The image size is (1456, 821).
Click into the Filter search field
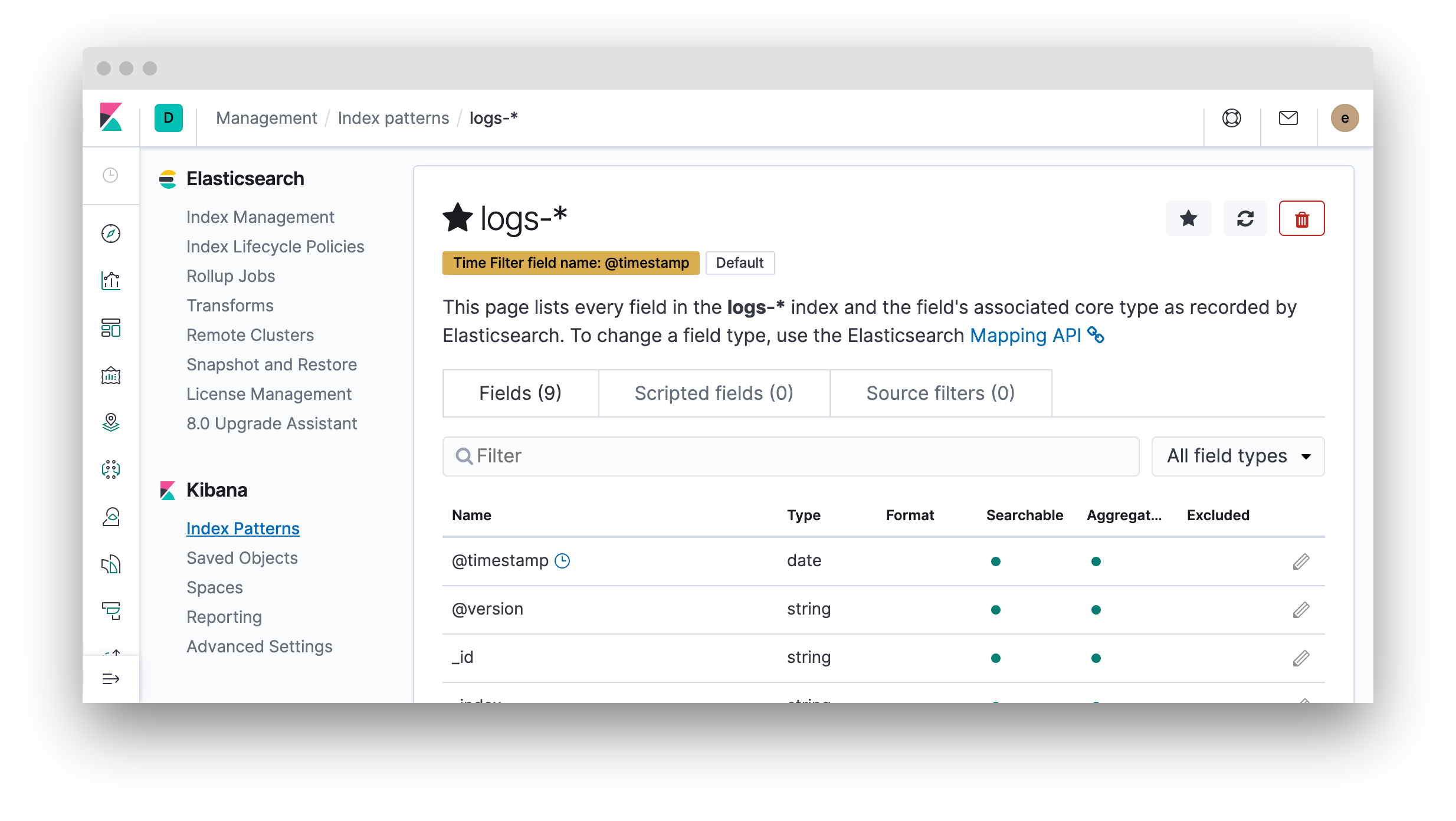(x=791, y=456)
